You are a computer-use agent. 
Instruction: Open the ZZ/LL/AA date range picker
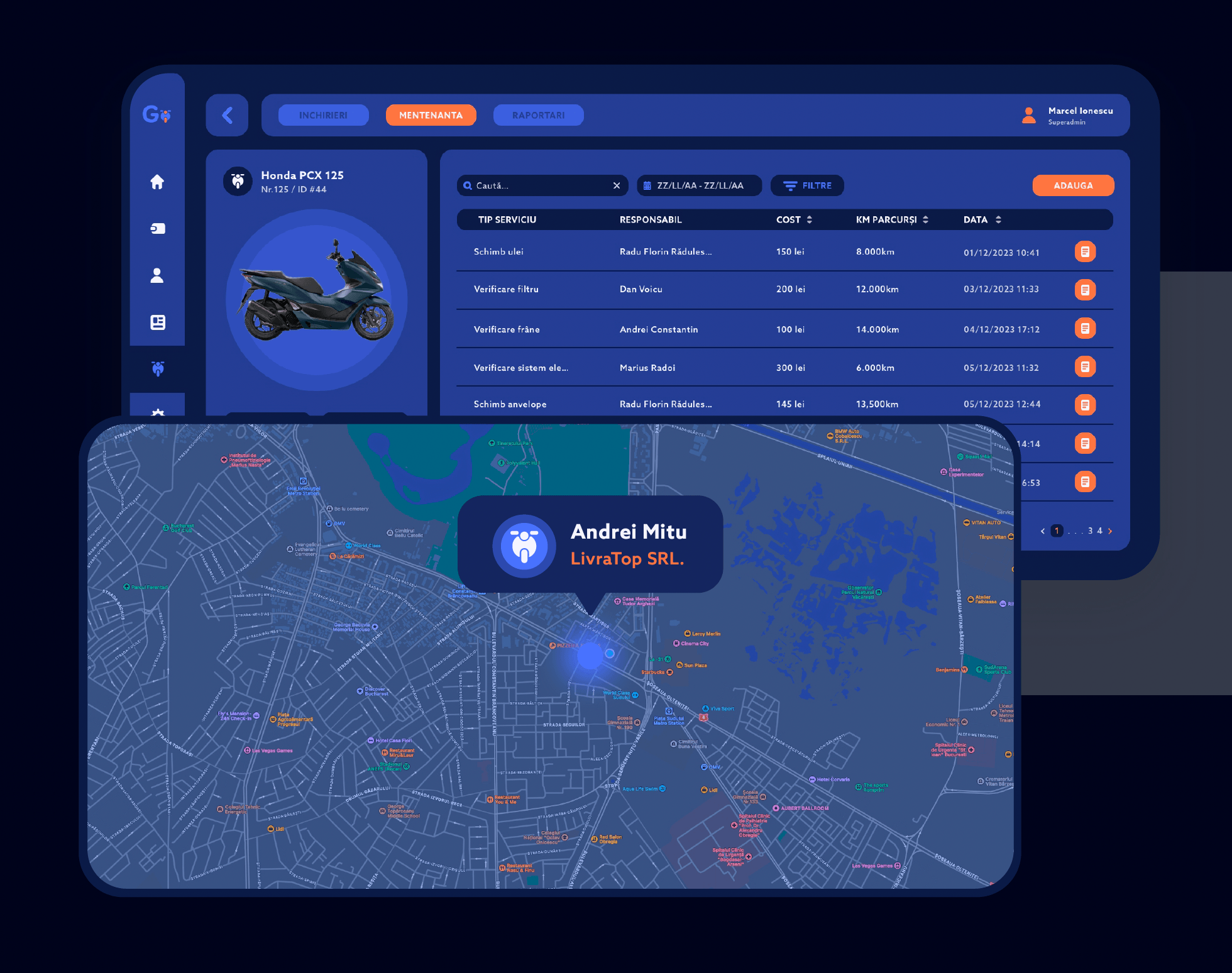[x=700, y=185]
